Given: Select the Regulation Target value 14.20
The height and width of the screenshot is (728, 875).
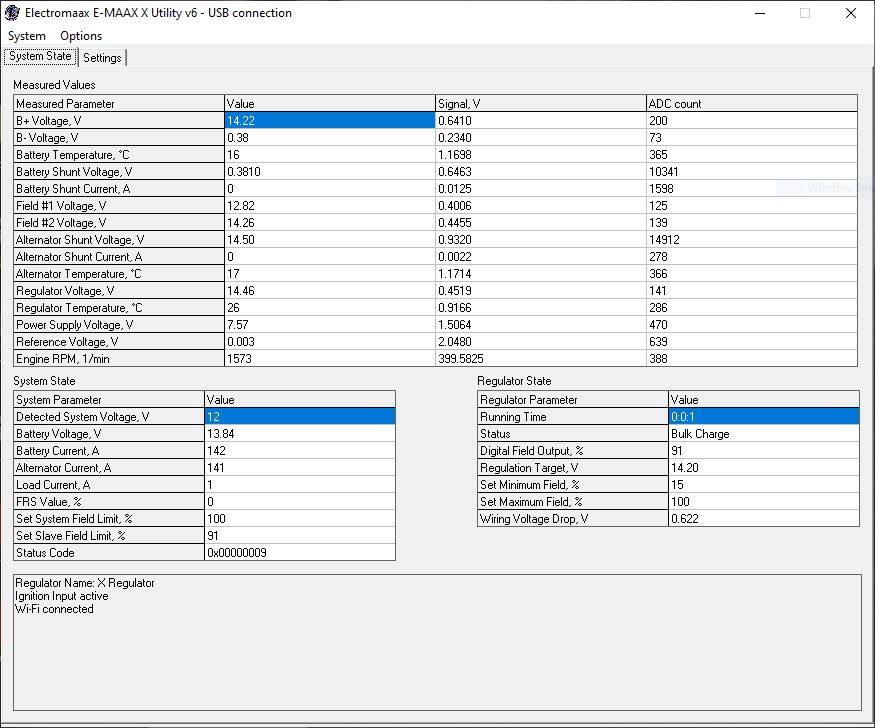Looking at the screenshot, I should 763,468.
